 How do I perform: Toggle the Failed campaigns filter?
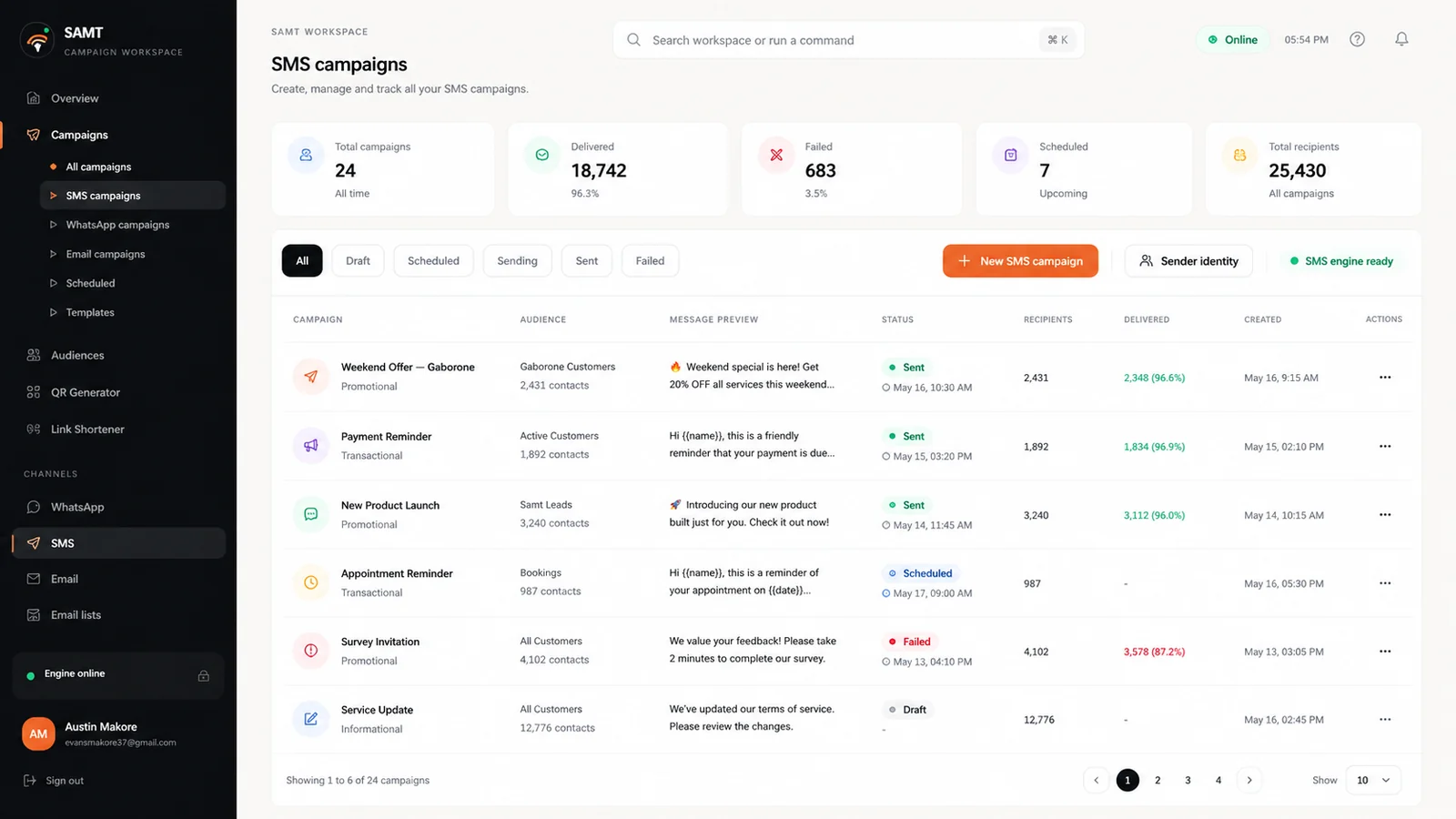(650, 261)
